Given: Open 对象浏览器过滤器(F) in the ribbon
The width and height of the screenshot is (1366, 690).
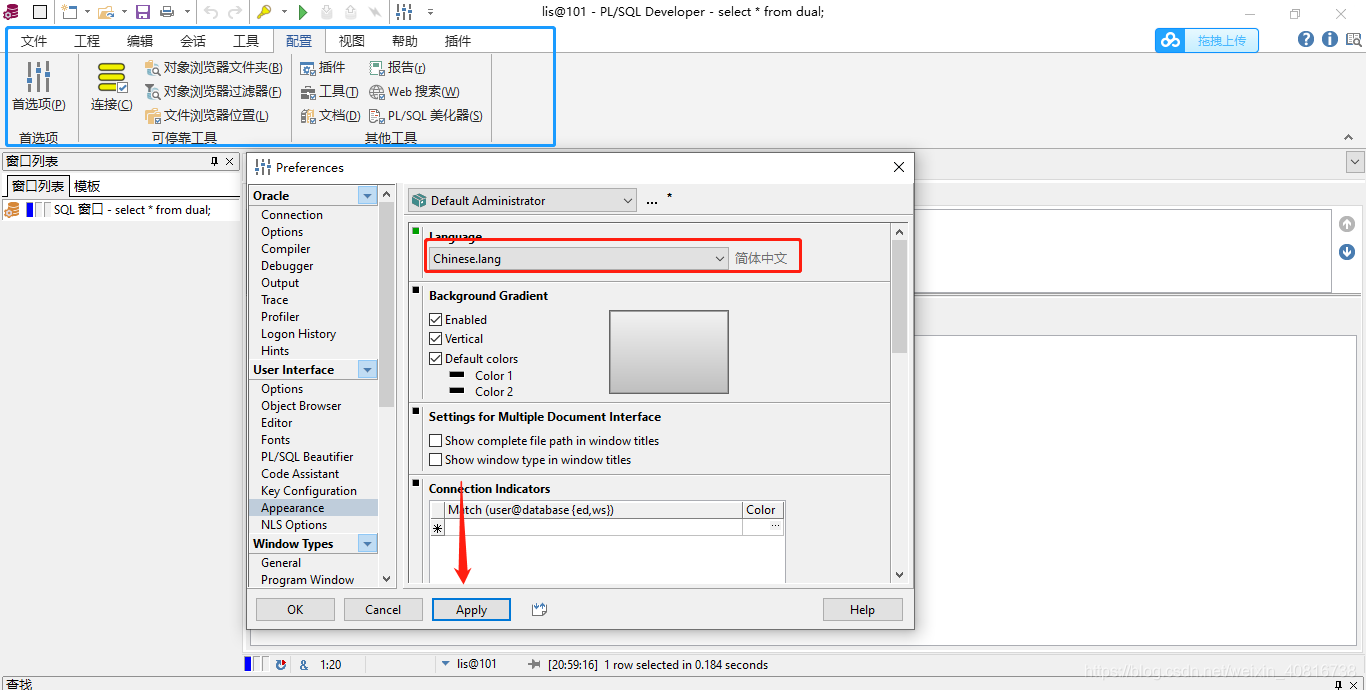Looking at the screenshot, I should point(213,91).
